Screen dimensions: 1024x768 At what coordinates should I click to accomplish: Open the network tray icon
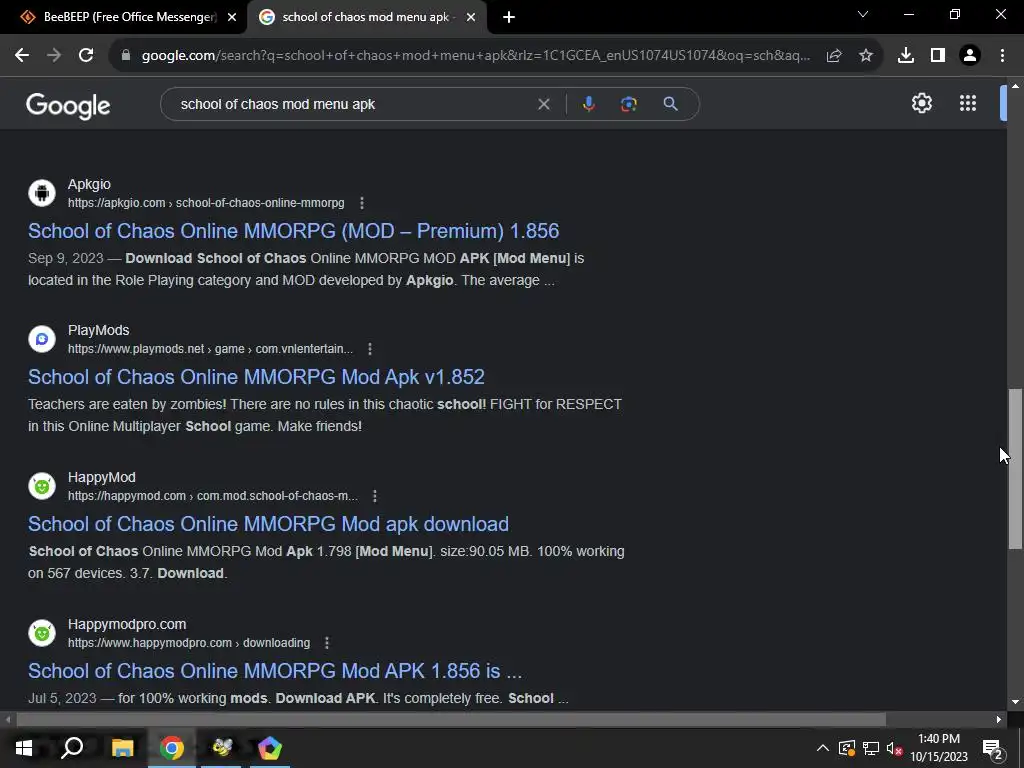click(x=871, y=749)
